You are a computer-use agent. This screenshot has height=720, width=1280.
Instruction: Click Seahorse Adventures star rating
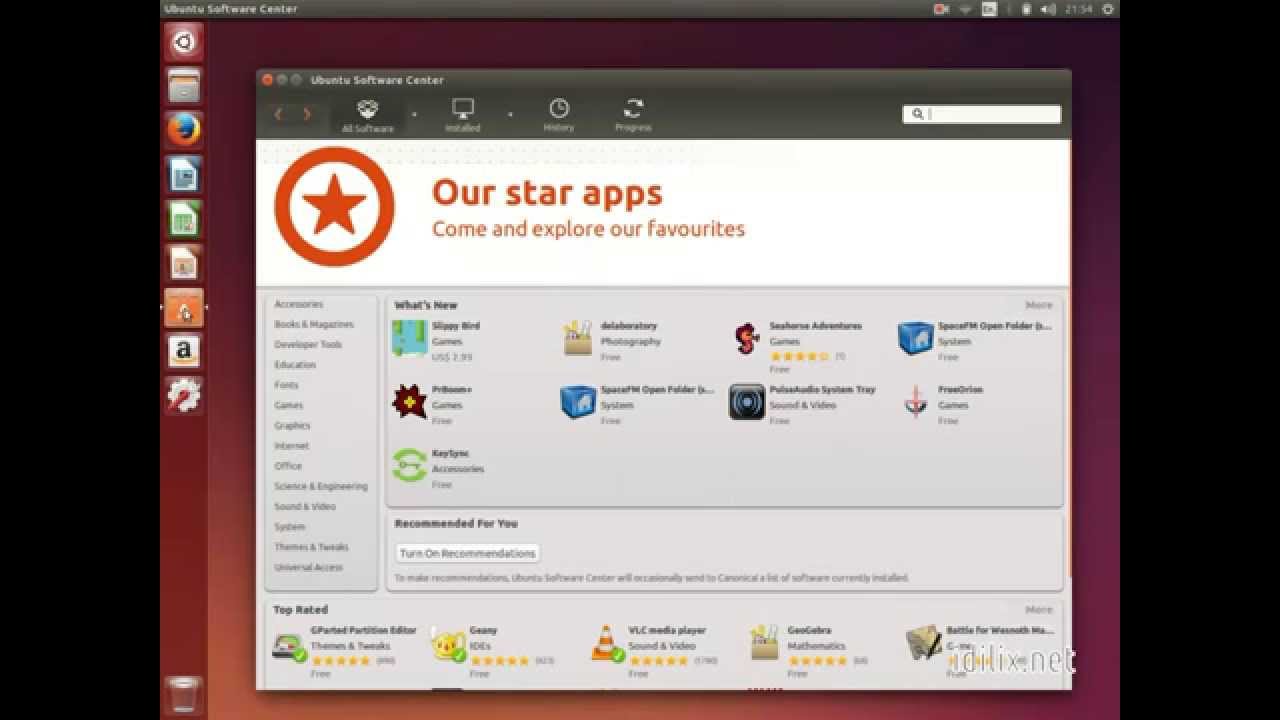tap(799, 356)
